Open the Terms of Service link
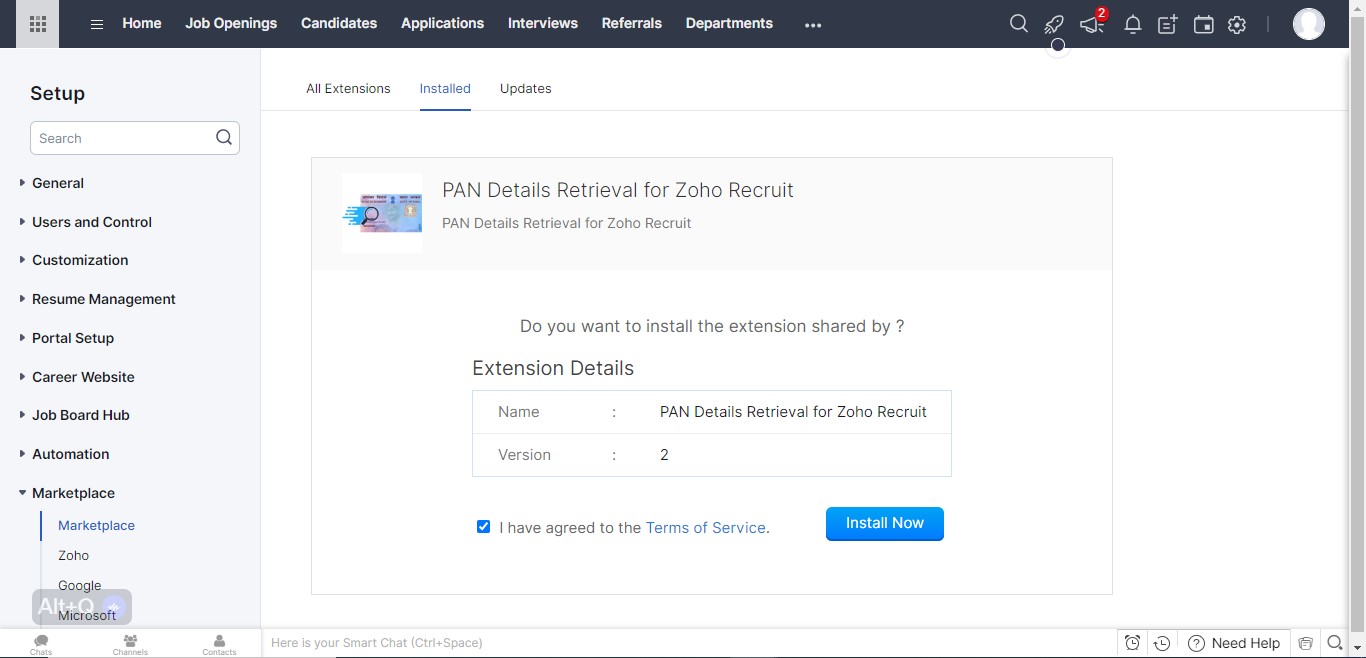 [705, 528]
